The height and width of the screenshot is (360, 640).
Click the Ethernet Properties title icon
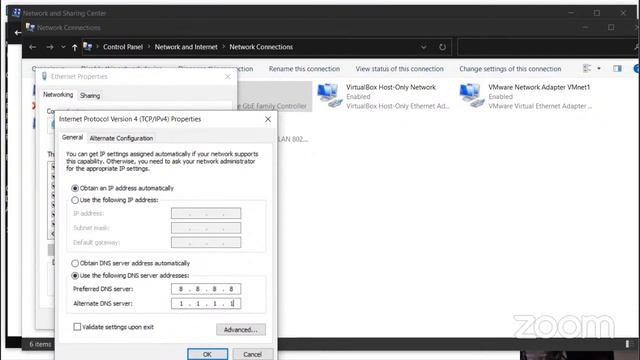[x=44, y=76]
